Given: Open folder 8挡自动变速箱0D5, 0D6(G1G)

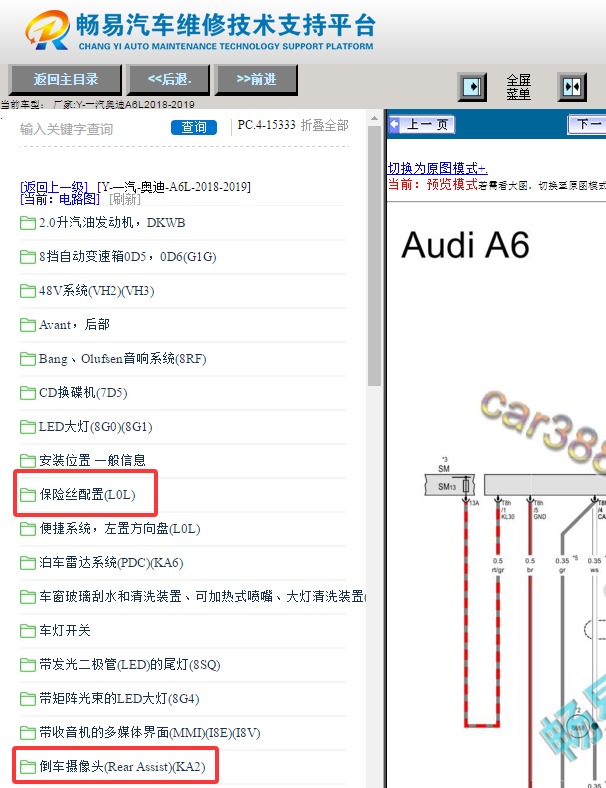Looking at the screenshot, I should [128, 257].
